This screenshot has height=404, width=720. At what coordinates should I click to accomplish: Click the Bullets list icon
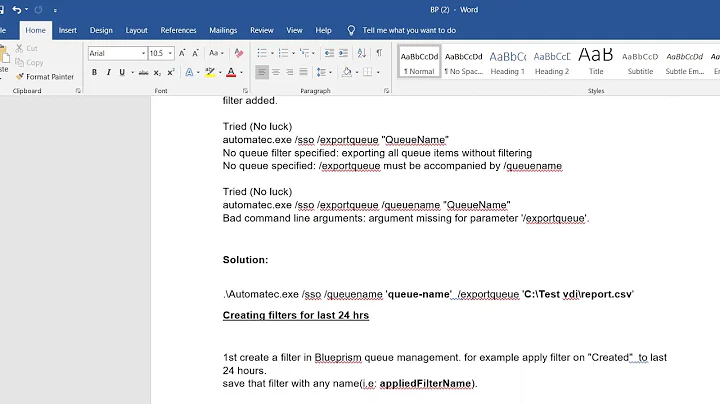(262, 53)
